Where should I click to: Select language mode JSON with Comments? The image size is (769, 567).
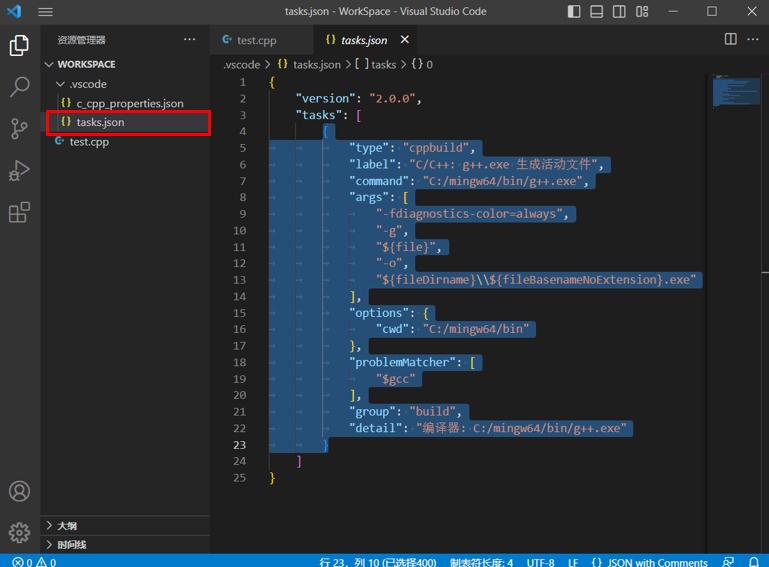pos(650,562)
